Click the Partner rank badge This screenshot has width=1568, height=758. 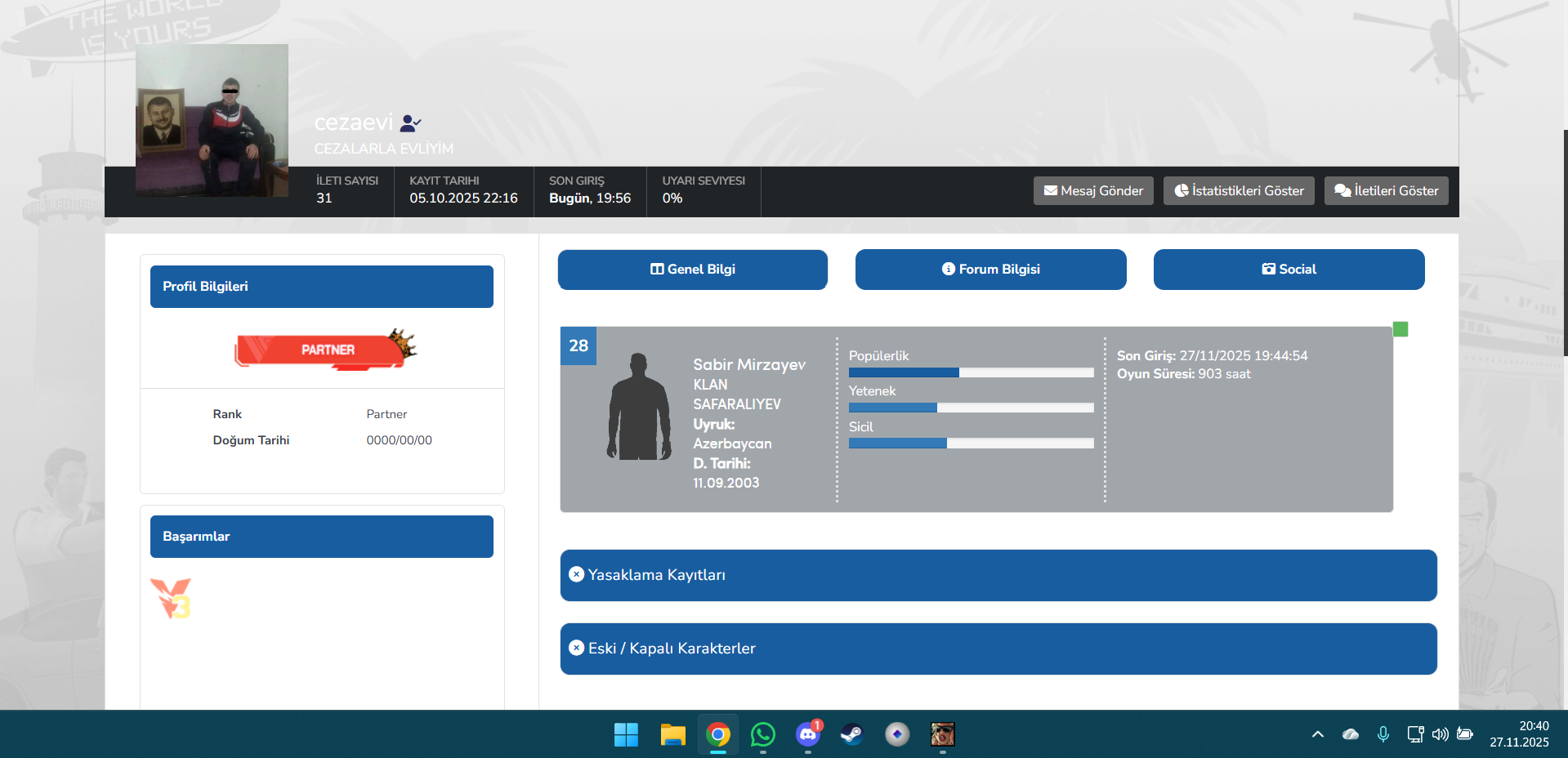point(326,350)
